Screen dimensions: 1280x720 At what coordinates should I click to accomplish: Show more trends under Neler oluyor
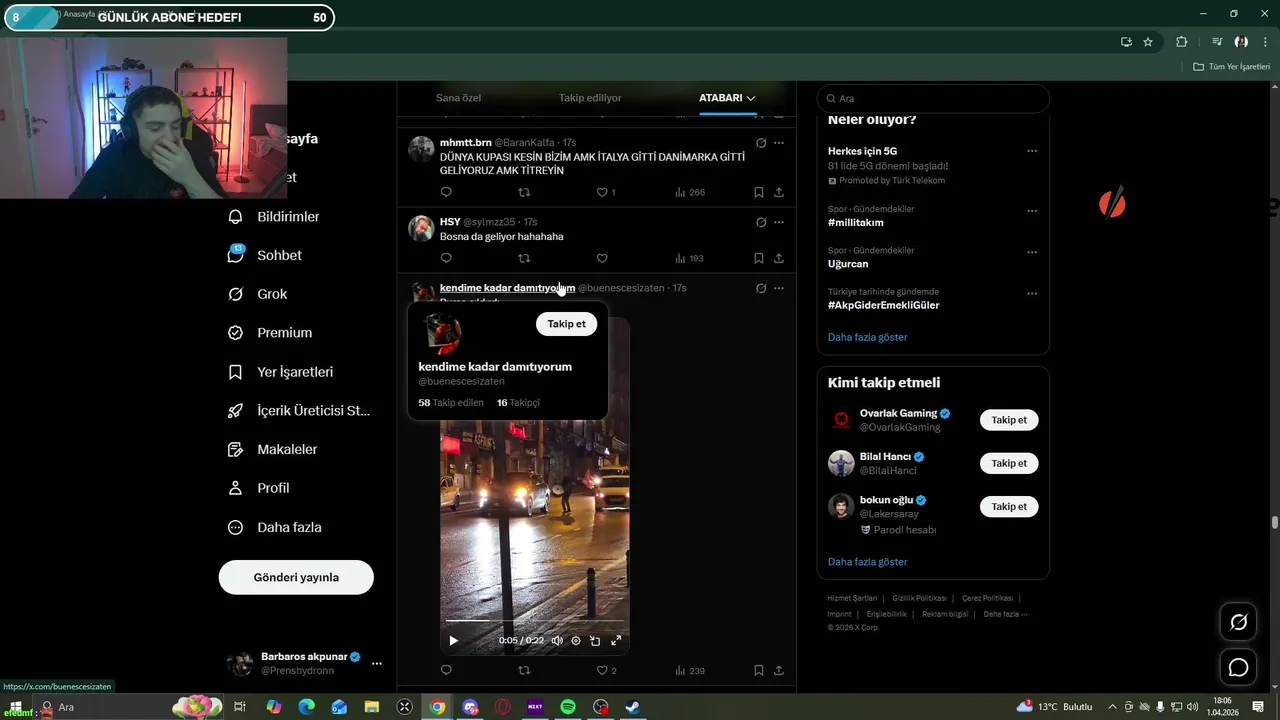[x=867, y=337]
